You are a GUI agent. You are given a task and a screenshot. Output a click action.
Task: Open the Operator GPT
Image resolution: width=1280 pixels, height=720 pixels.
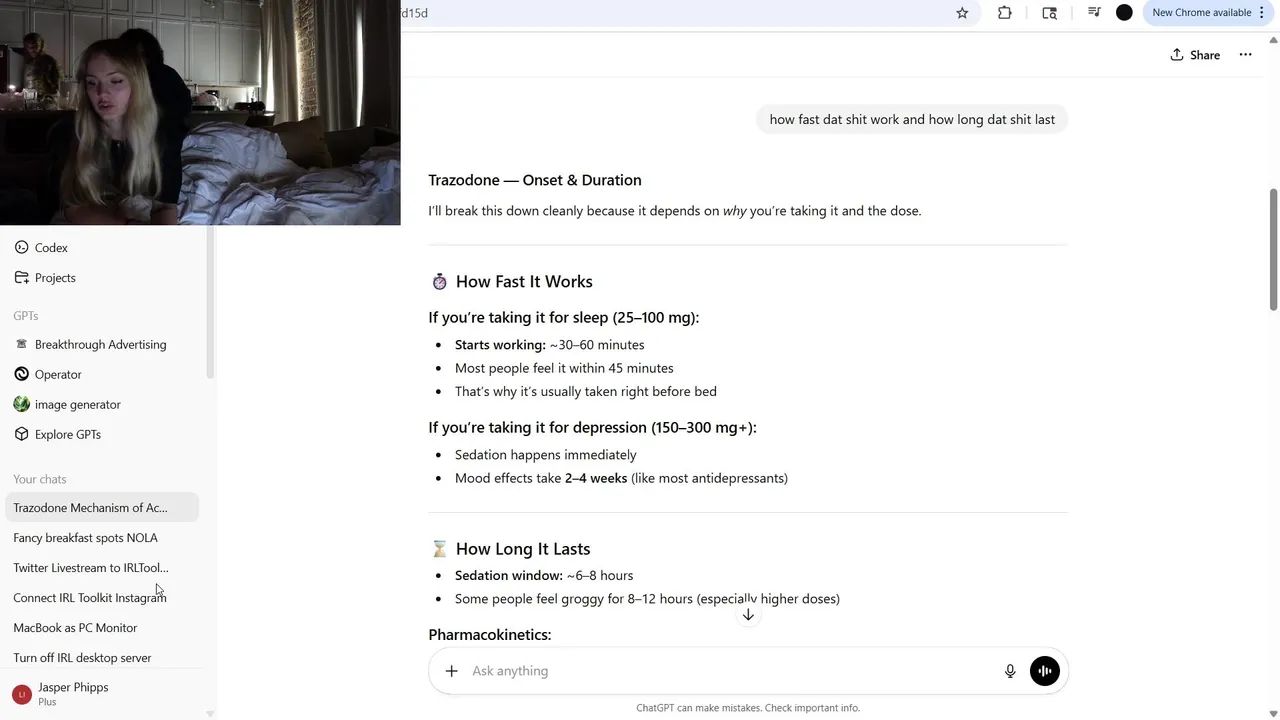click(x=58, y=374)
